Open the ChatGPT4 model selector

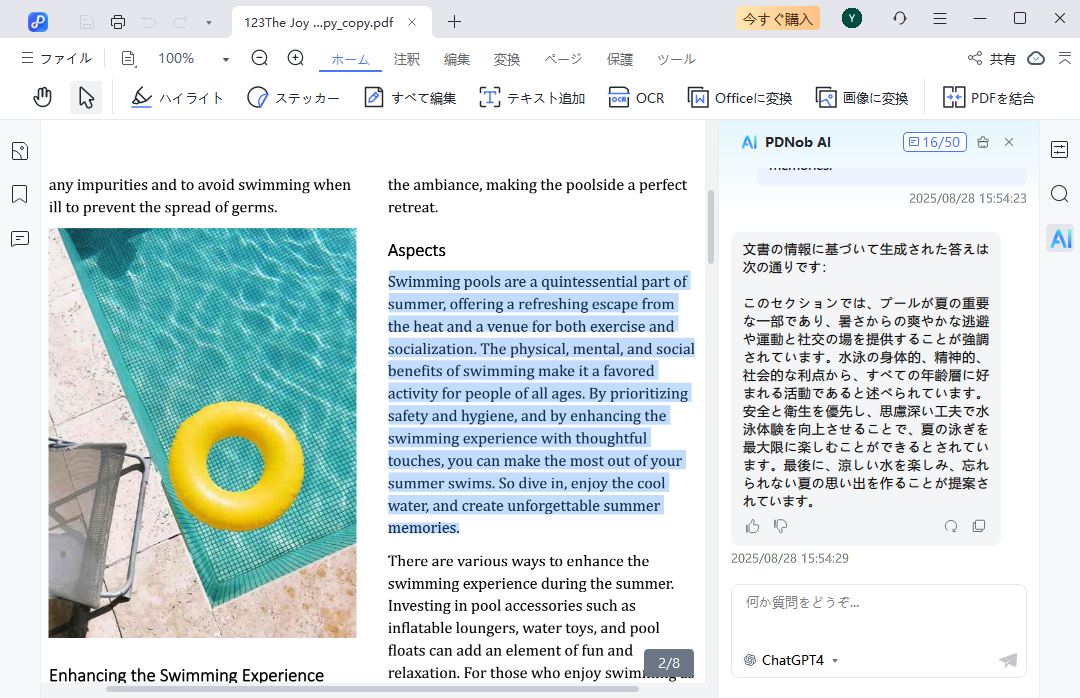click(x=790, y=660)
